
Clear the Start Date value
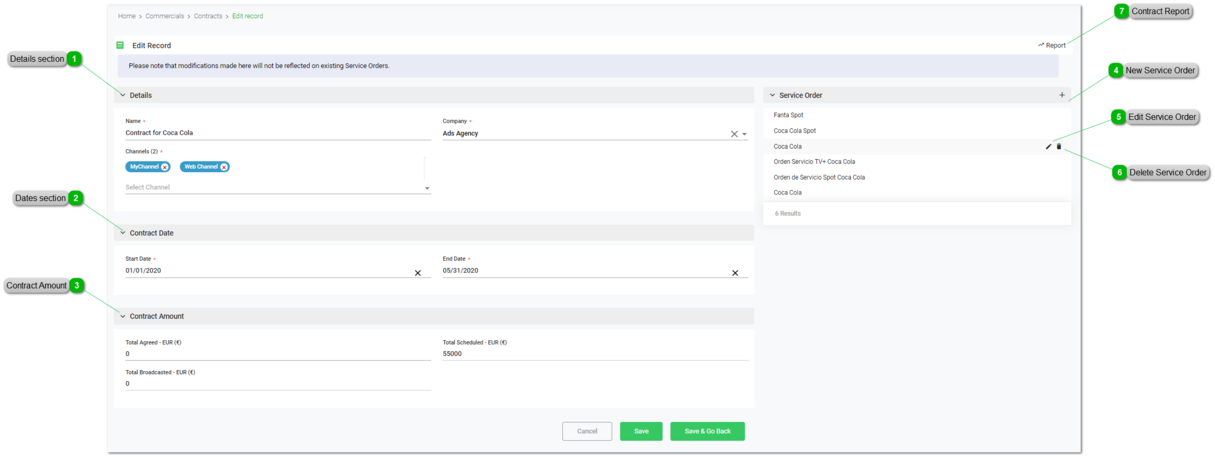click(418, 273)
